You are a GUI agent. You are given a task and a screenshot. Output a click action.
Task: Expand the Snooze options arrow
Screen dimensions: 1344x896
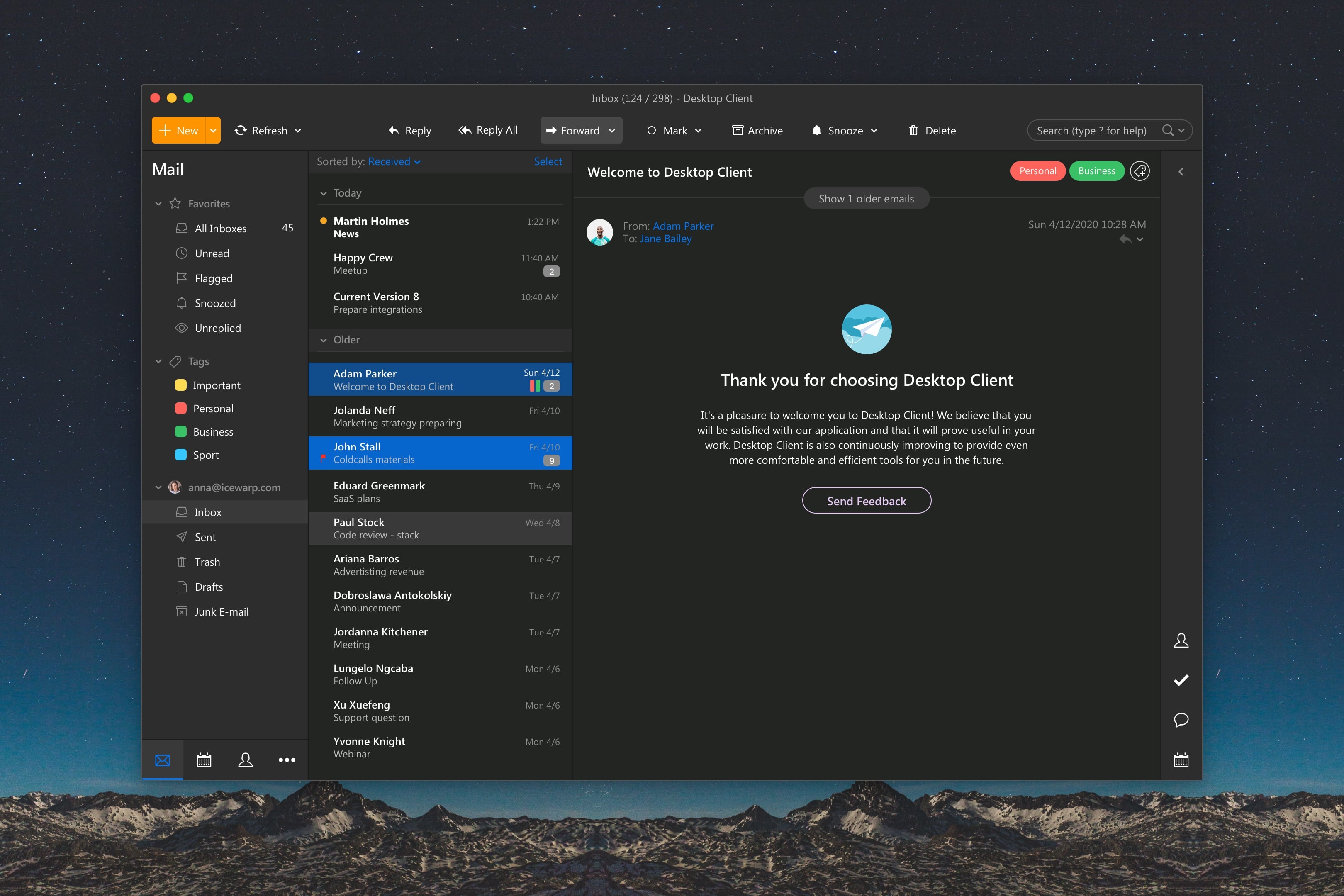pyautogui.click(x=874, y=130)
